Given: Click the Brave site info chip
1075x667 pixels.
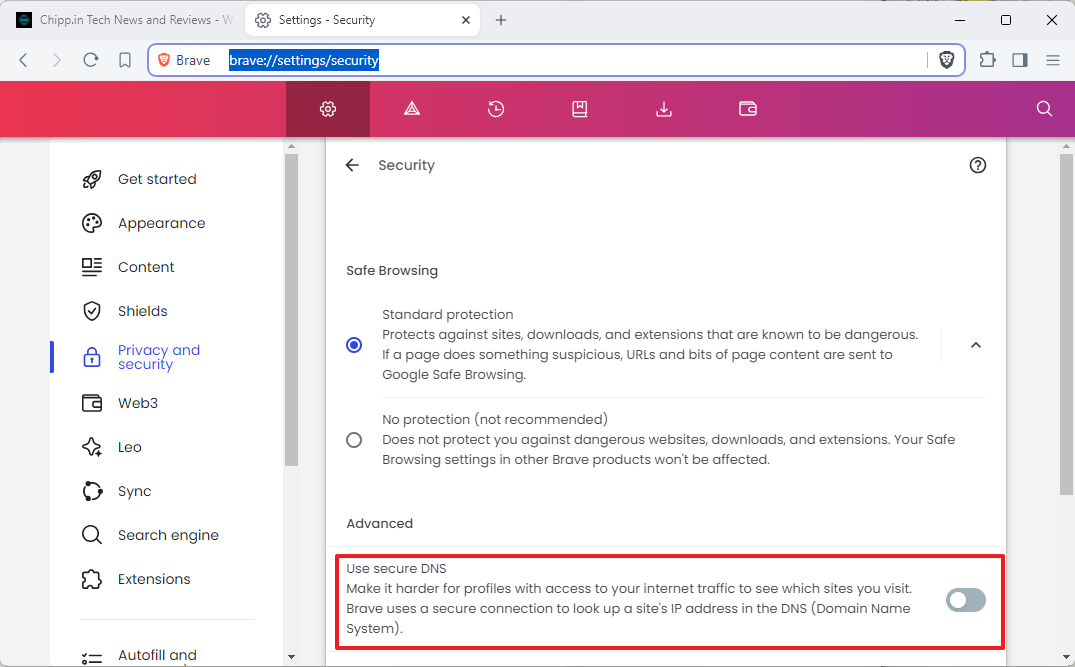Looking at the screenshot, I should pos(184,60).
